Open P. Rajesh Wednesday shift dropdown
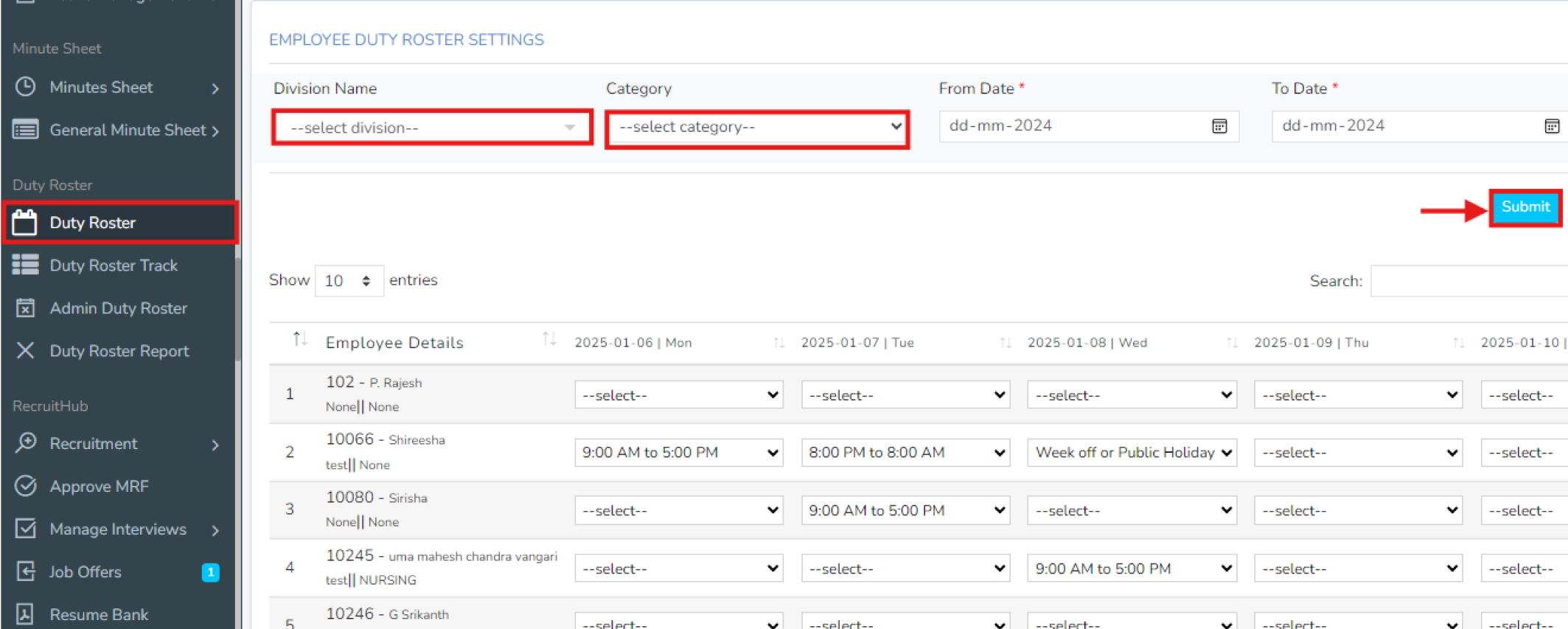 click(1132, 395)
